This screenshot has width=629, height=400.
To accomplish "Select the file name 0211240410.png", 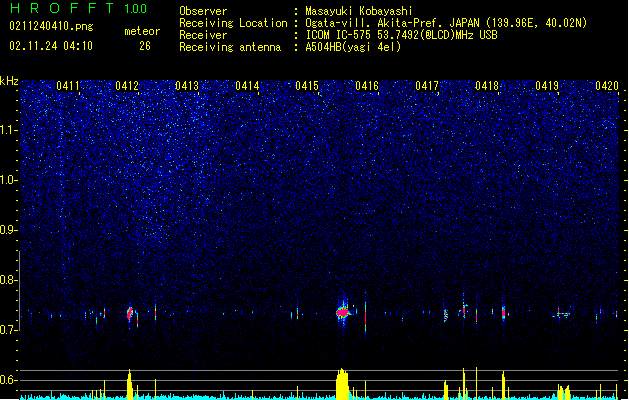I will pyautogui.click(x=51, y=26).
